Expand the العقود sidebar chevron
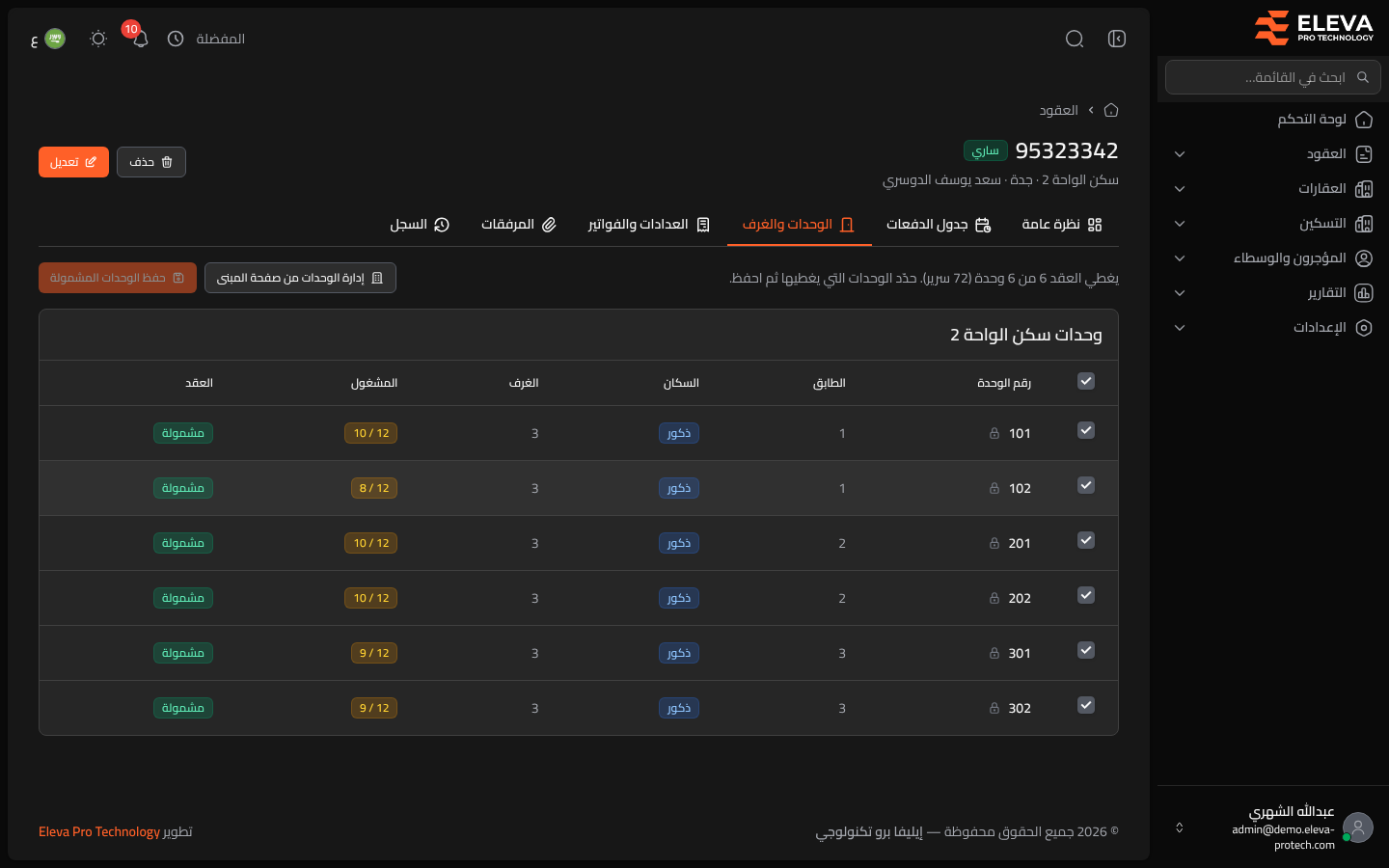The image size is (1389, 868). pyautogui.click(x=1180, y=154)
